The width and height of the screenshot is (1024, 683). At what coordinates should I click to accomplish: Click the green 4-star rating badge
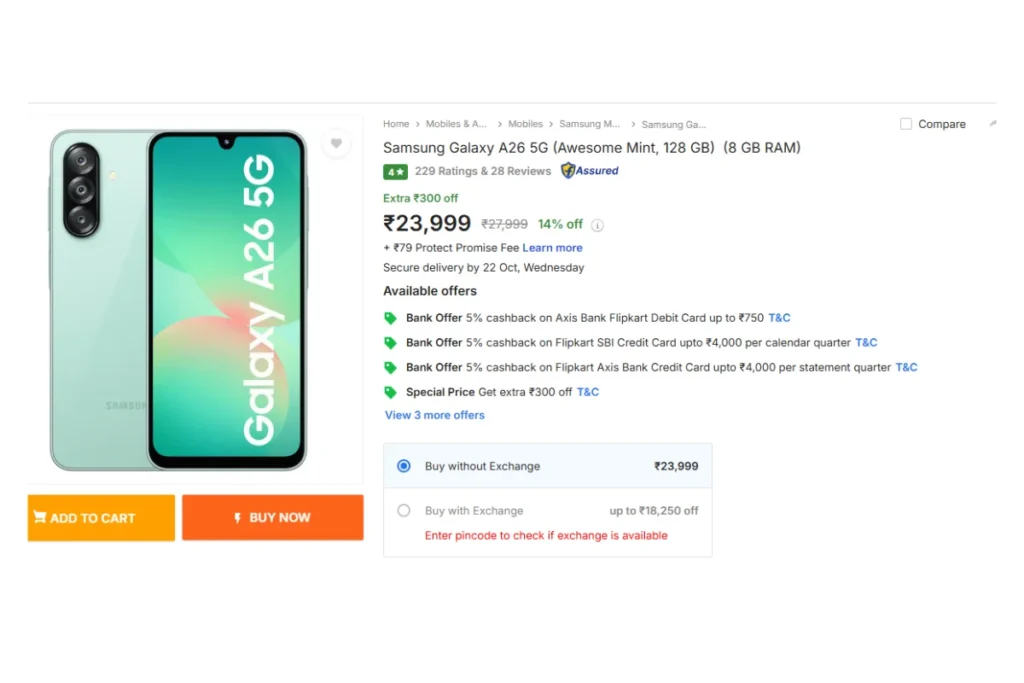pos(395,172)
